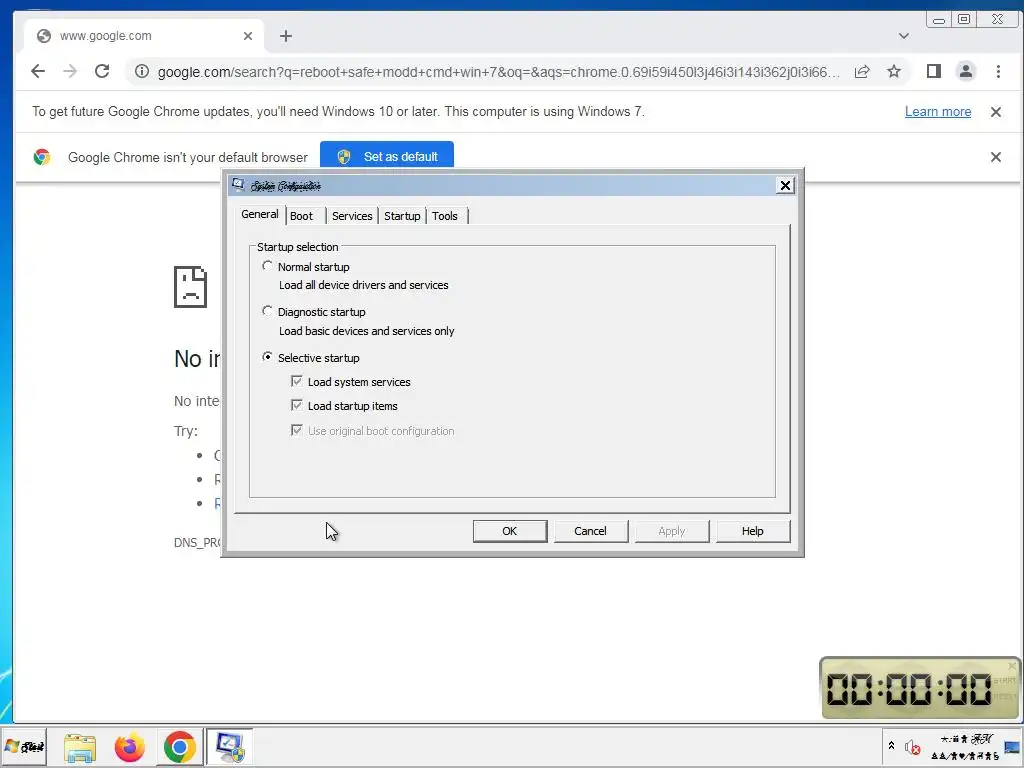Open Chrome side panel icon
This screenshot has height=768, width=1024.
pyautogui.click(x=934, y=71)
